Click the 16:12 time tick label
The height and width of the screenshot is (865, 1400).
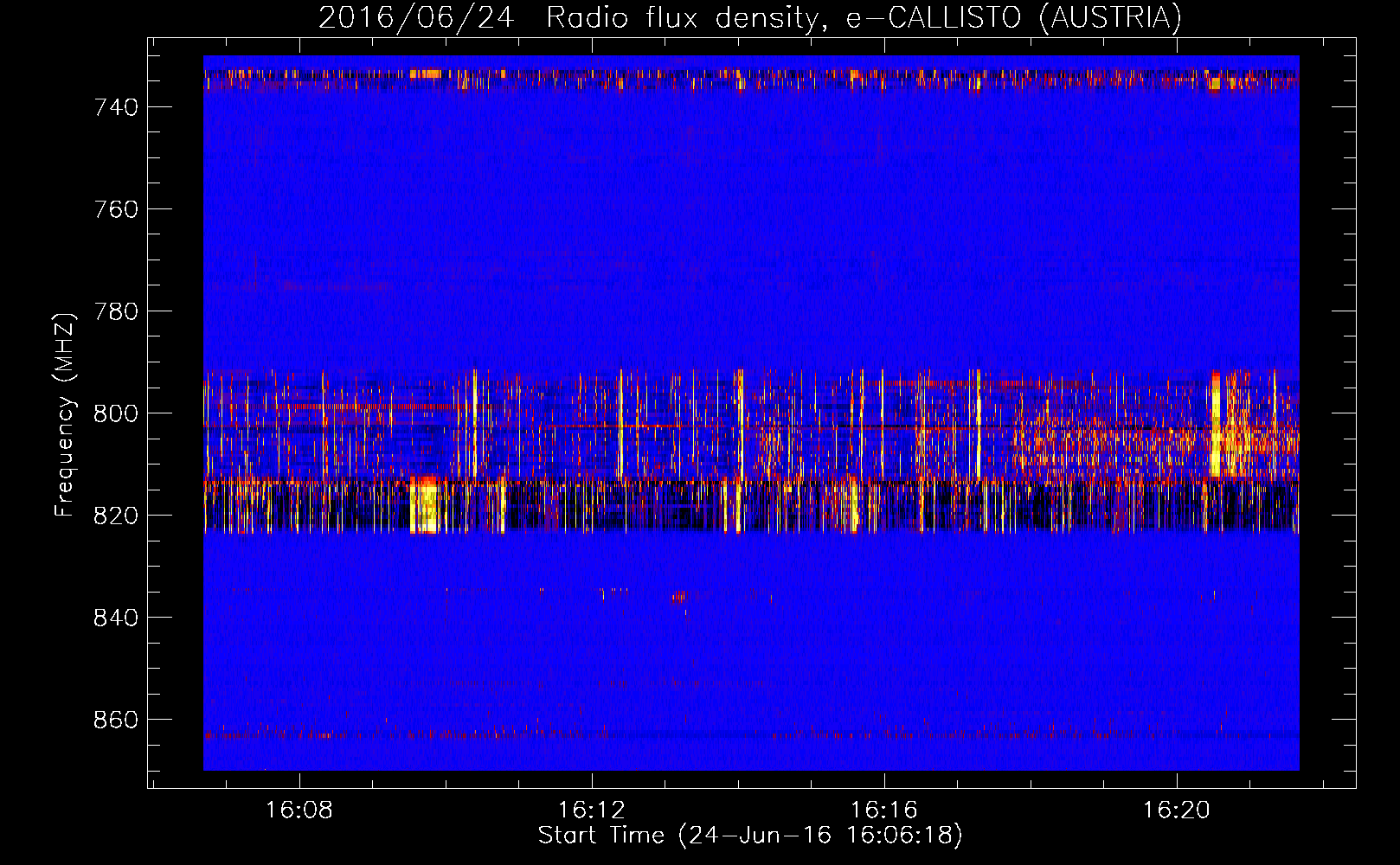click(592, 811)
